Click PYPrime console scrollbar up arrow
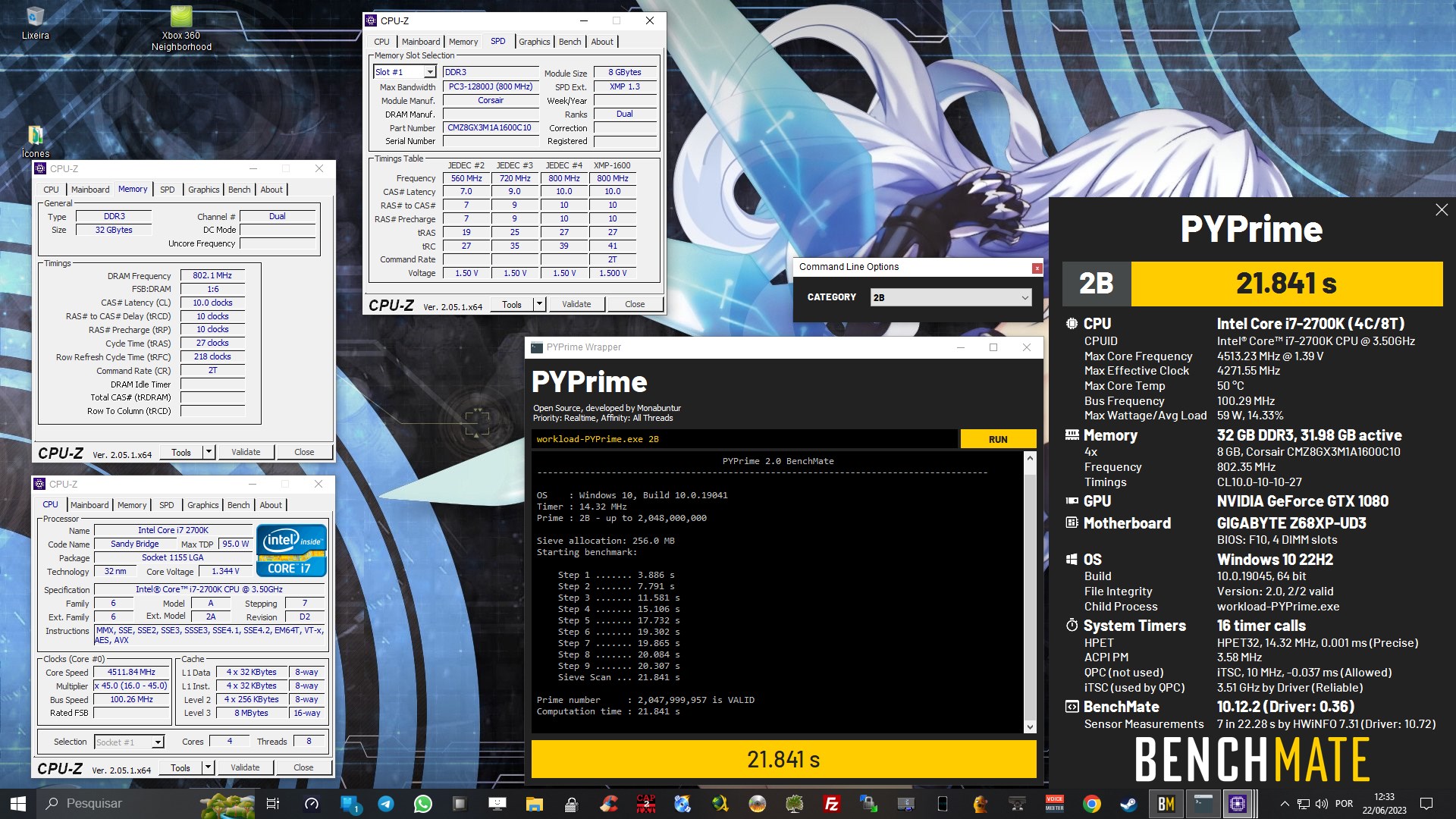This screenshot has width=1456, height=819. point(1030,458)
